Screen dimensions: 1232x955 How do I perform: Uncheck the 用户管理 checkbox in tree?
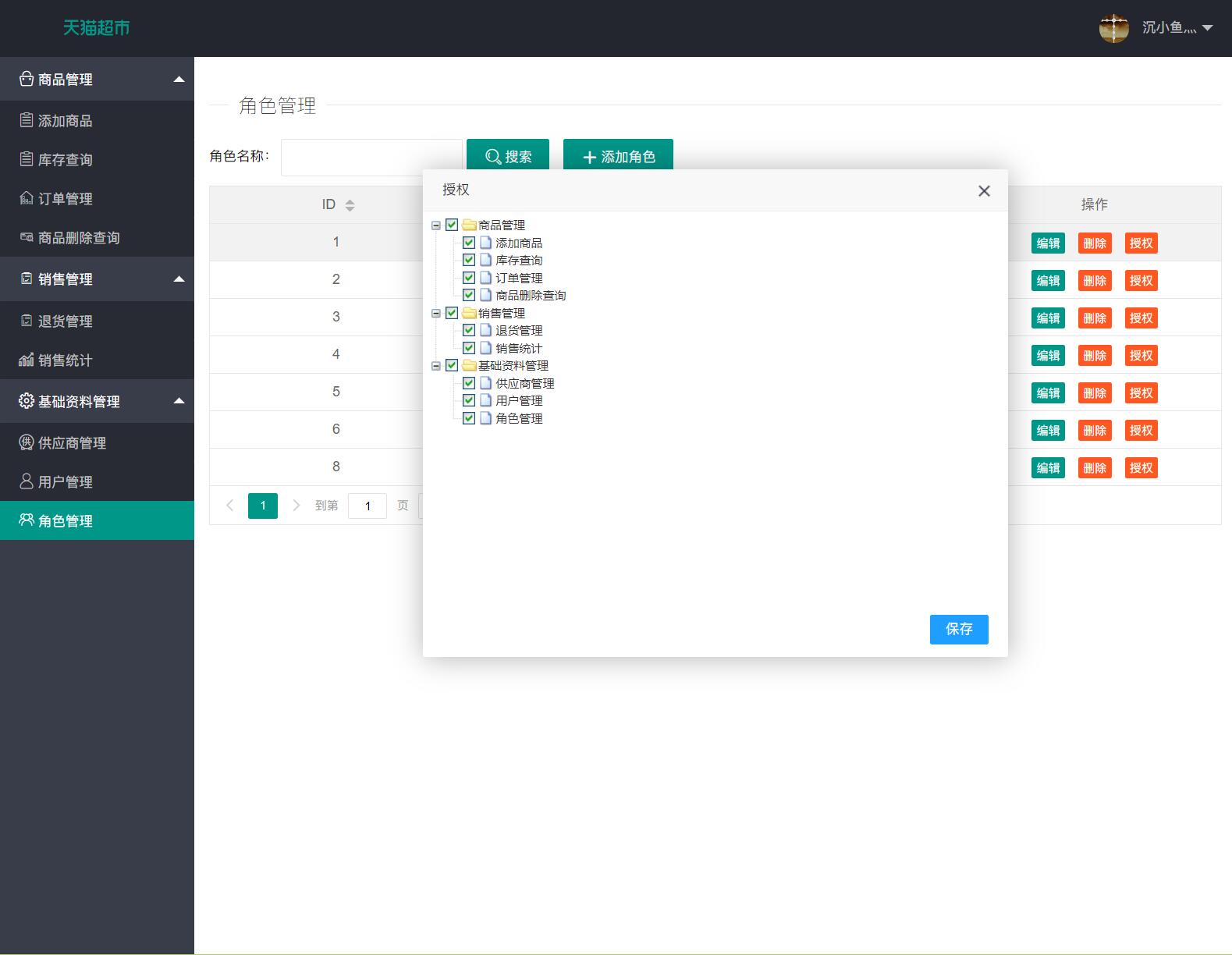[x=469, y=400]
